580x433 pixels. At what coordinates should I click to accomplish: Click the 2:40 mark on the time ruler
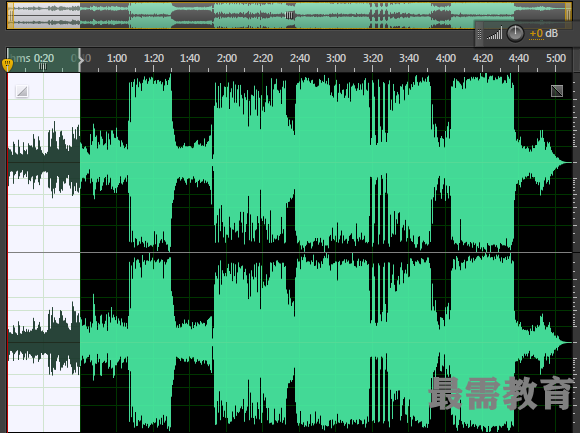[300, 58]
